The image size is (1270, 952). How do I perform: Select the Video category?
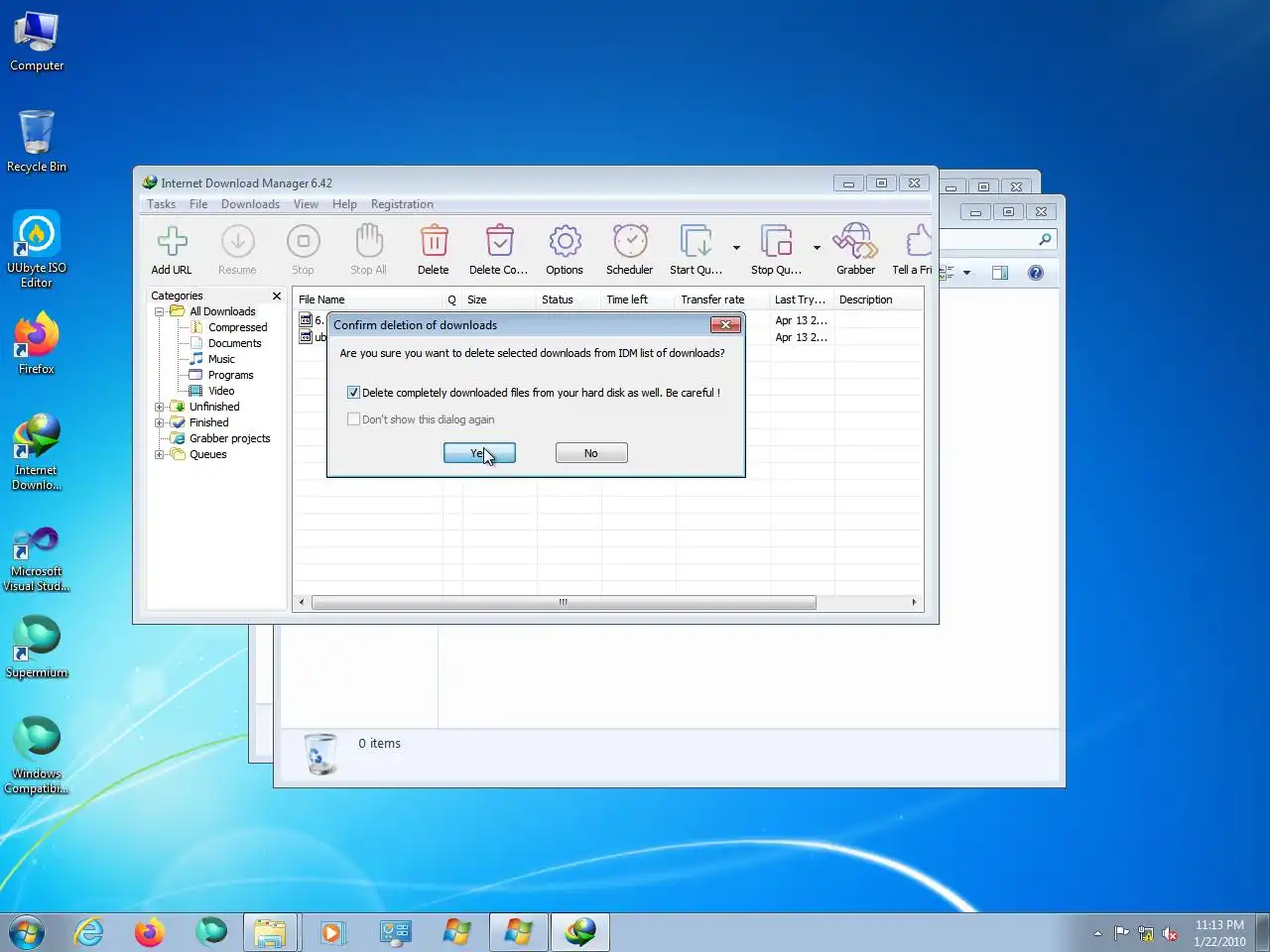tap(221, 391)
